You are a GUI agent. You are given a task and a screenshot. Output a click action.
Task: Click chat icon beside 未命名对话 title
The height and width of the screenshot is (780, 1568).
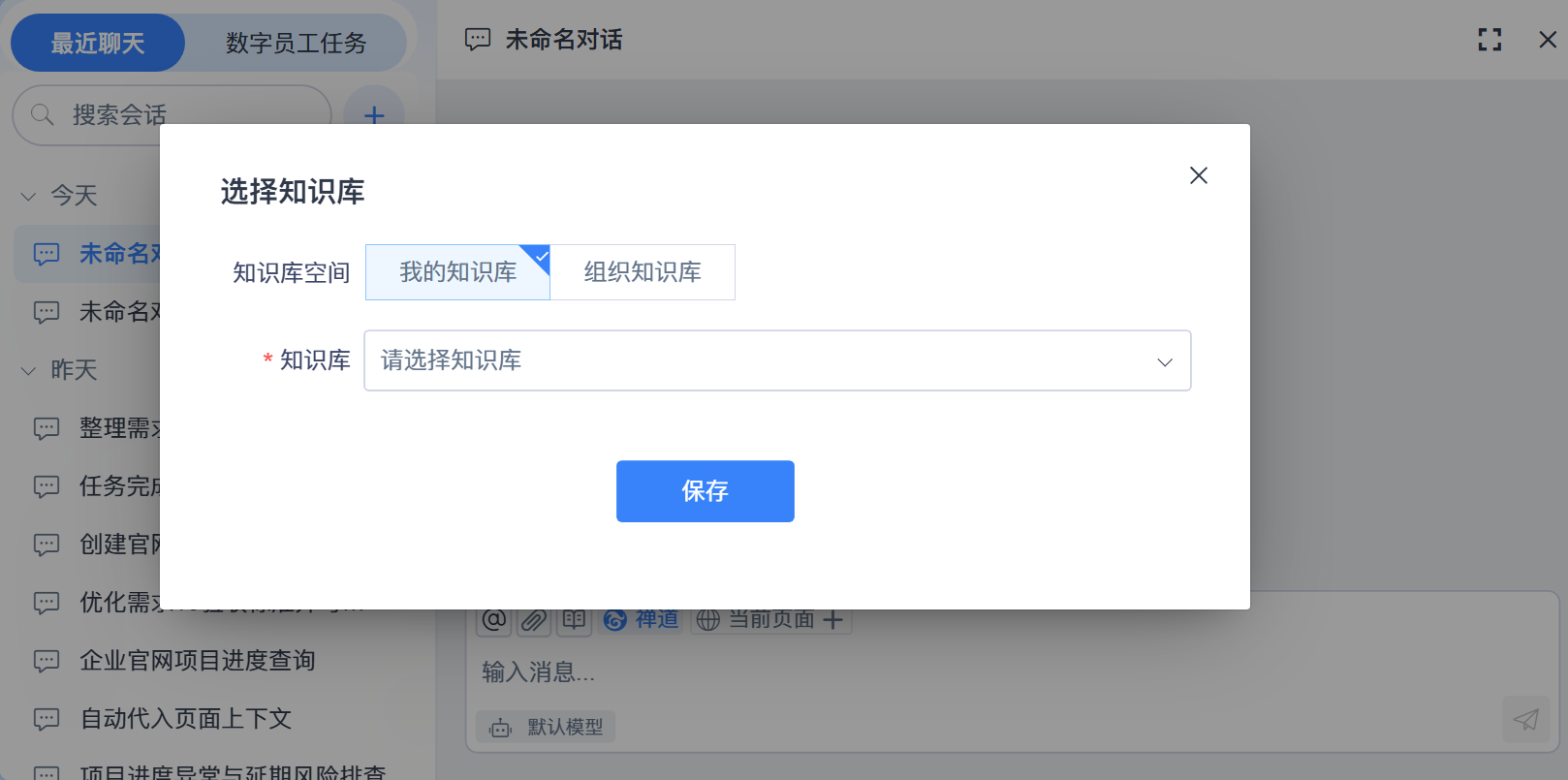(478, 40)
